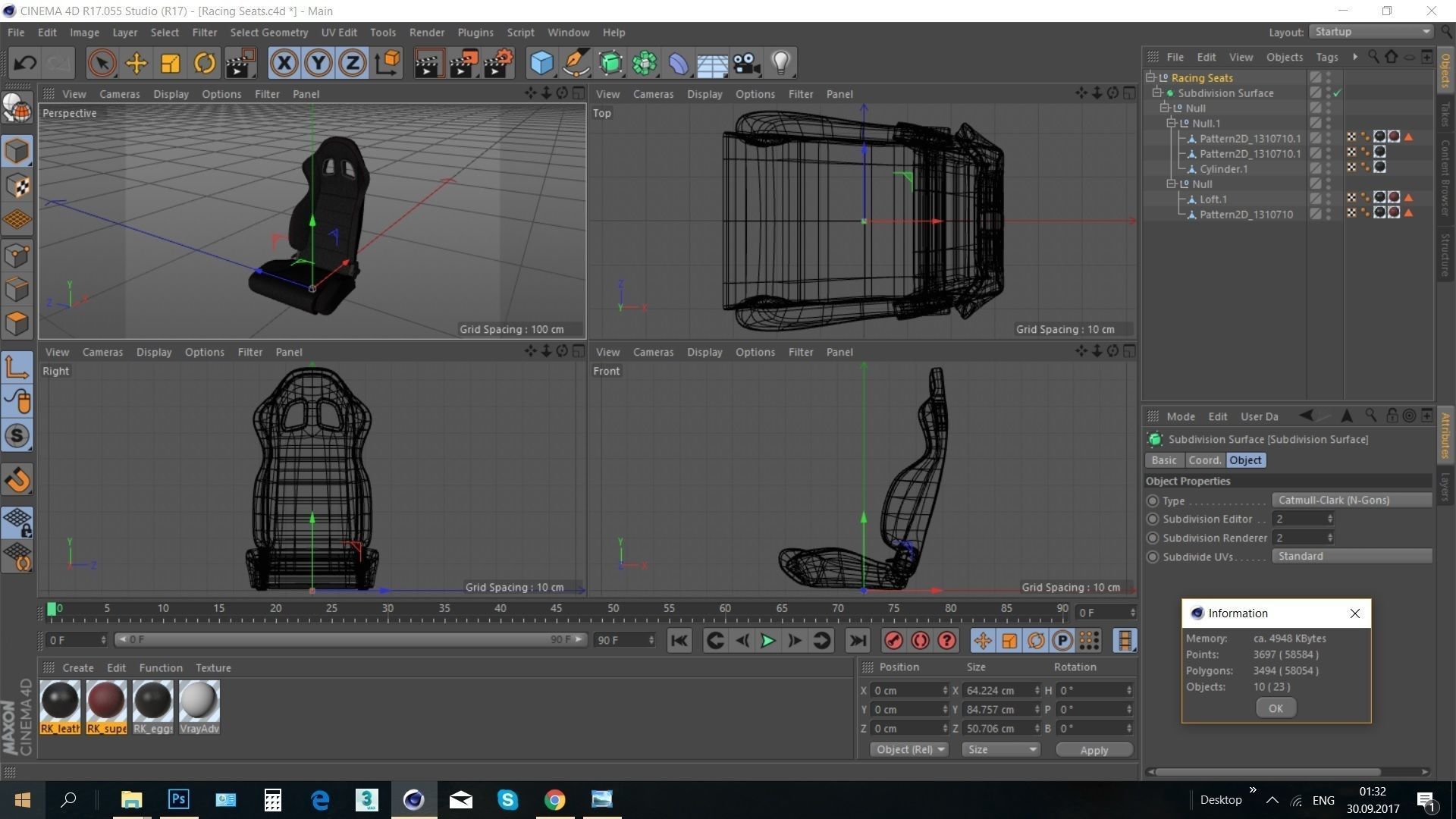
Task: Switch to Edges mode
Action: (17, 289)
